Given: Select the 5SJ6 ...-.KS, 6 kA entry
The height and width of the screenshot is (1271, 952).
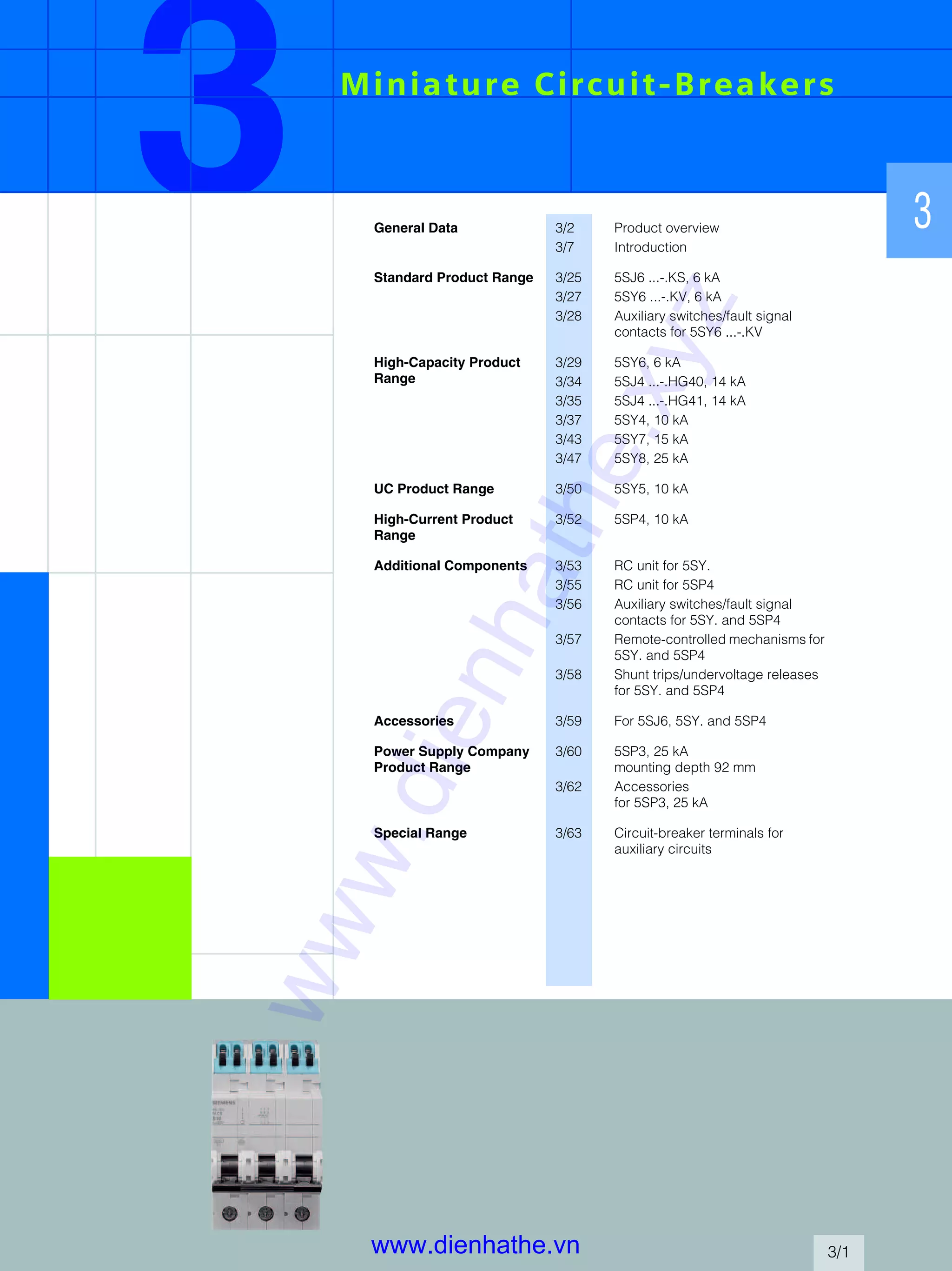Looking at the screenshot, I should (666, 278).
